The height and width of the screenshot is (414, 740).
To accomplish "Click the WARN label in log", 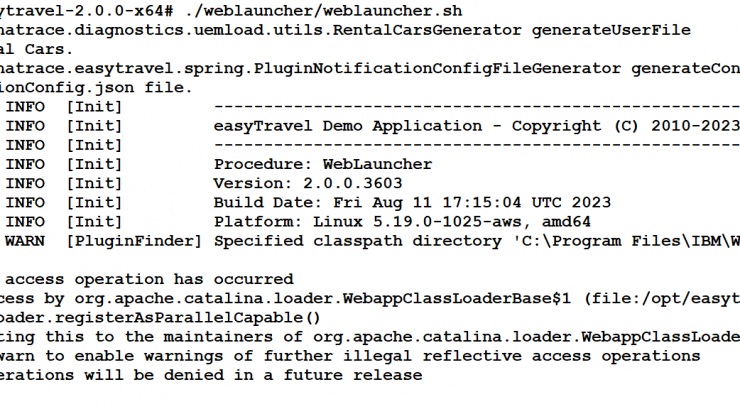I will (x=25, y=241).
